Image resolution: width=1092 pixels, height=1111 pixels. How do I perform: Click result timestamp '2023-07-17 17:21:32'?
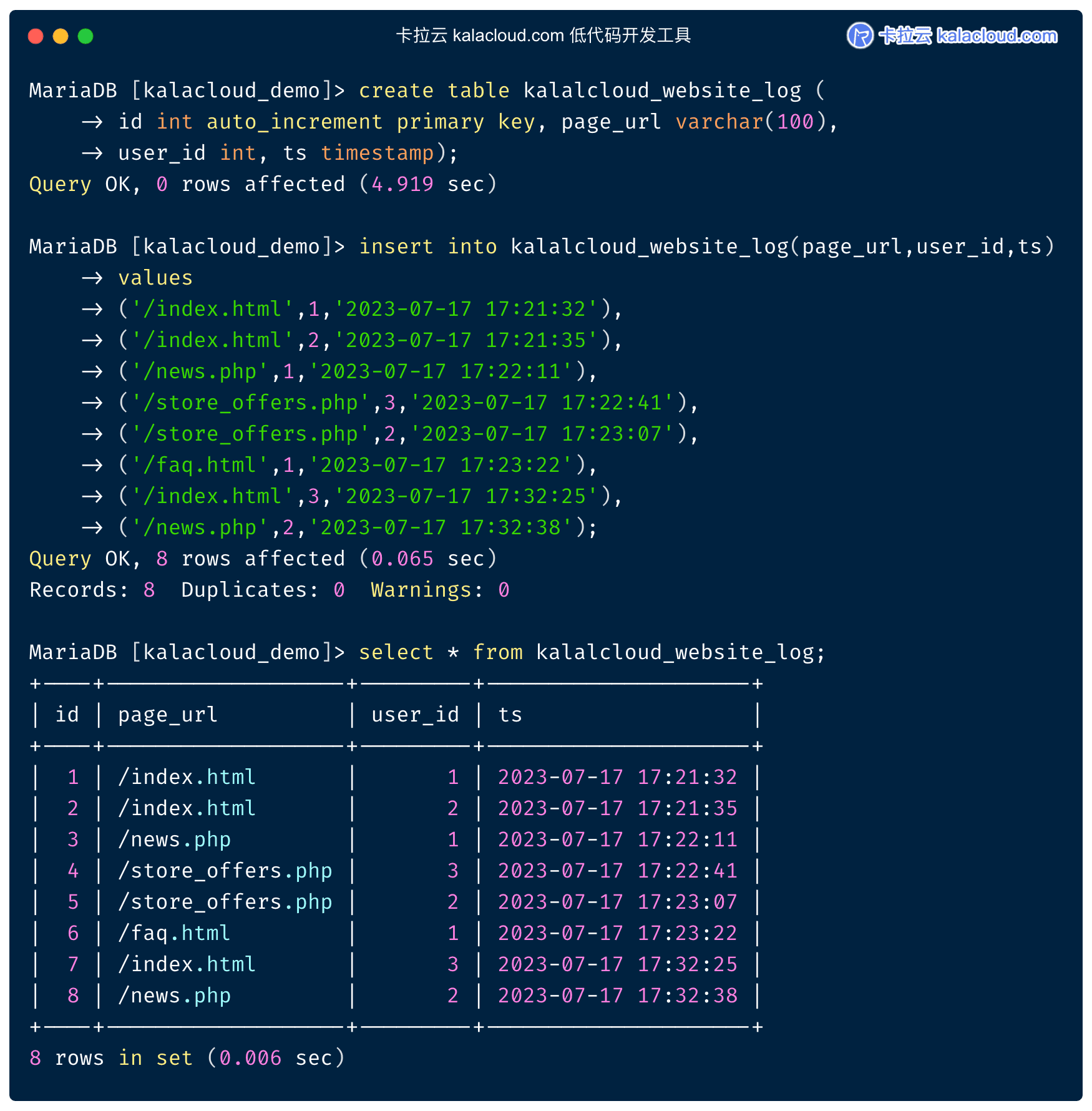point(617,777)
